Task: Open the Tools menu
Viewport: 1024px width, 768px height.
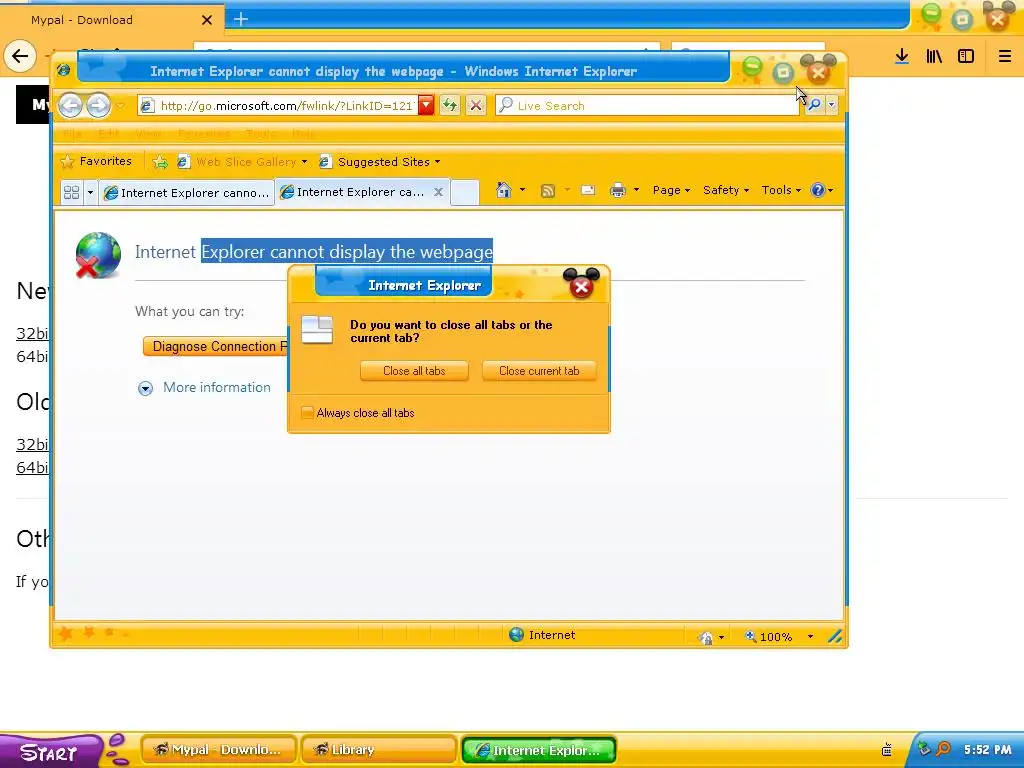Action: (781, 190)
